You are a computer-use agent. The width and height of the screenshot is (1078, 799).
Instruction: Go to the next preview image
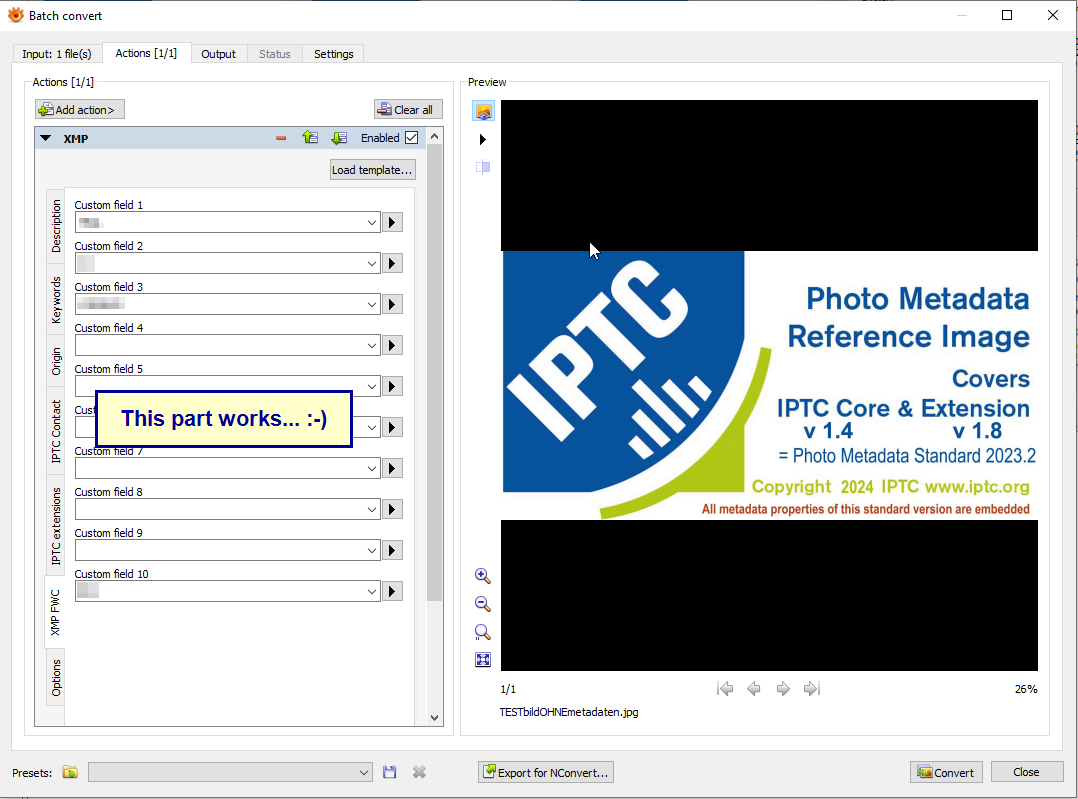pos(783,688)
